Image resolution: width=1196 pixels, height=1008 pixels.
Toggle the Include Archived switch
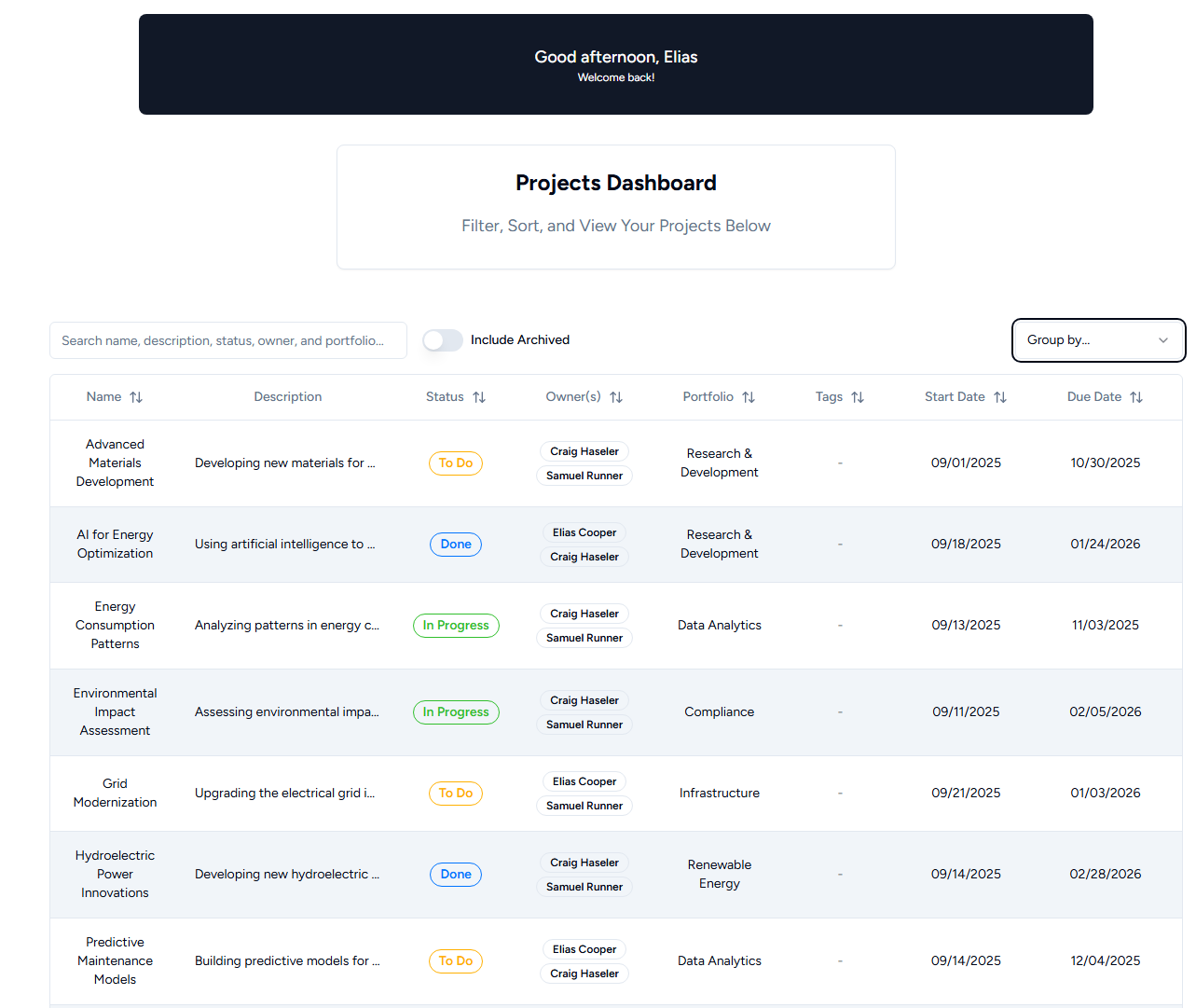(443, 340)
